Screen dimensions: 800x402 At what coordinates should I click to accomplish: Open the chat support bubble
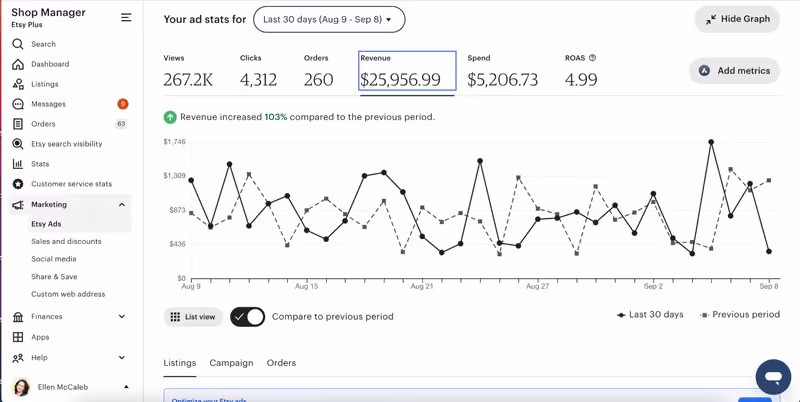coord(773,377)
